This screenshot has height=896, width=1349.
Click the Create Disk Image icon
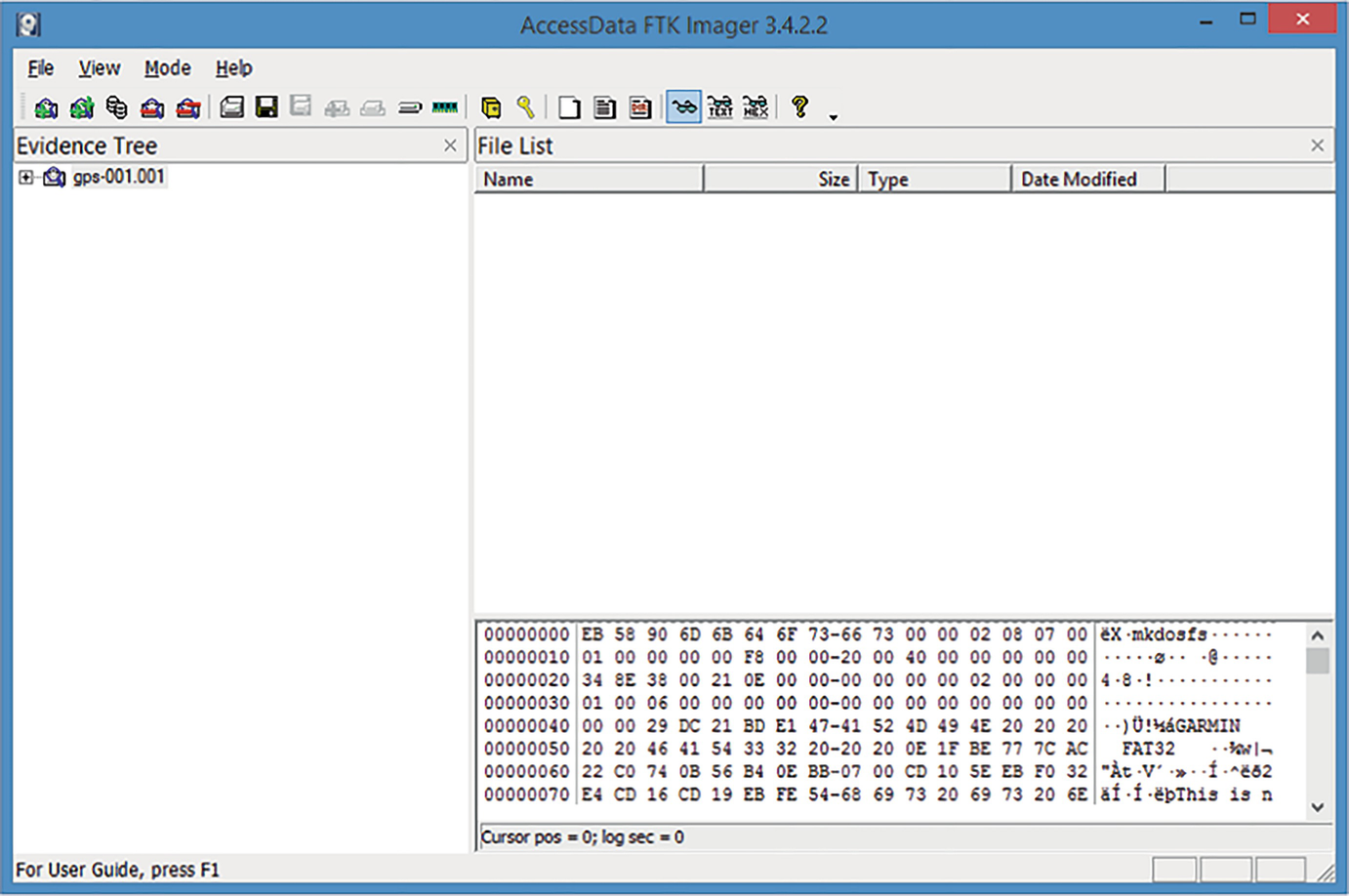click(231, 107)
